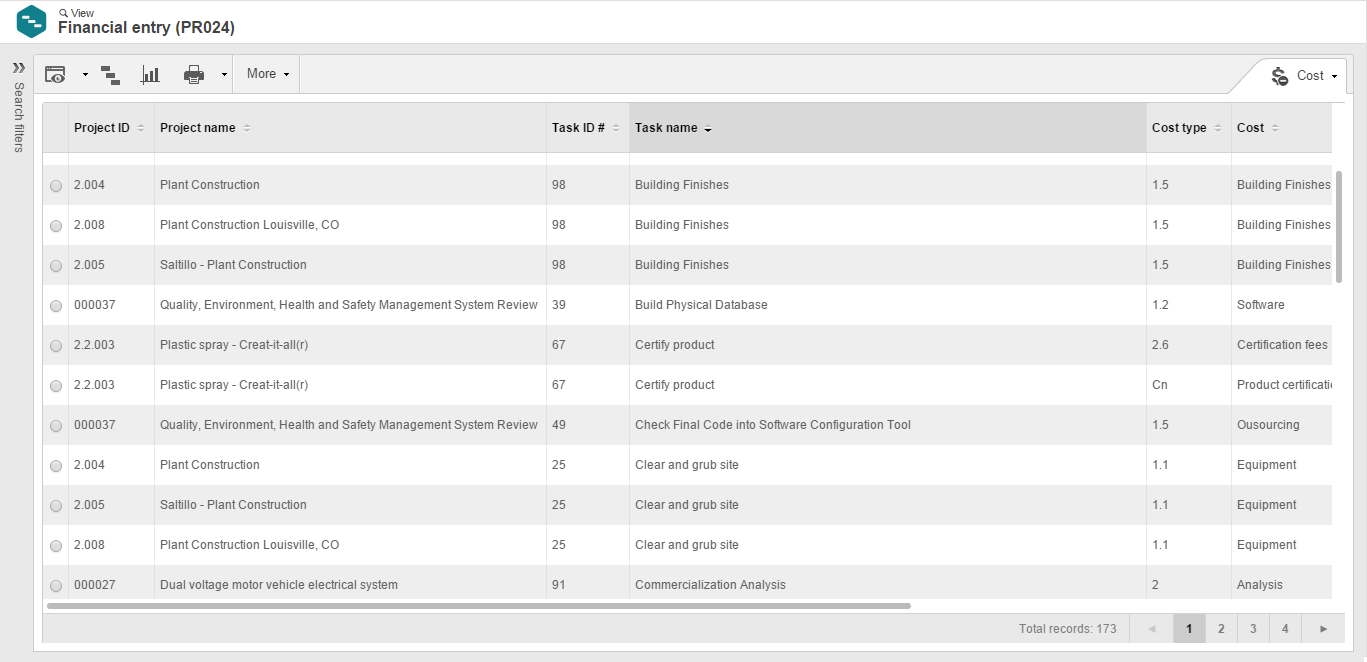The width and height of the screenshot is (1367, 662).
Task: Sort by Cost column header
Action: (1281, 128)
